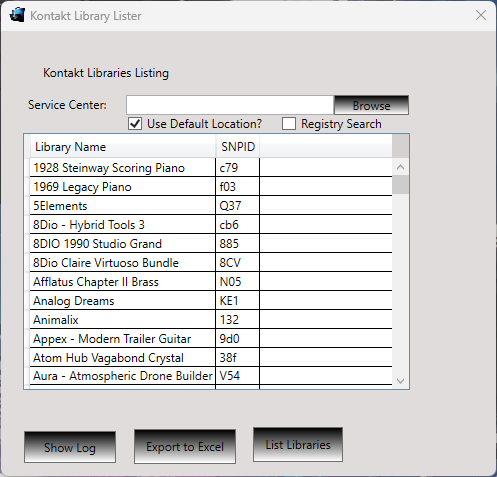
Task: Select Appex - Modern Trailer Guitar row
Action: pyautogui.click(x=211, y=338)
